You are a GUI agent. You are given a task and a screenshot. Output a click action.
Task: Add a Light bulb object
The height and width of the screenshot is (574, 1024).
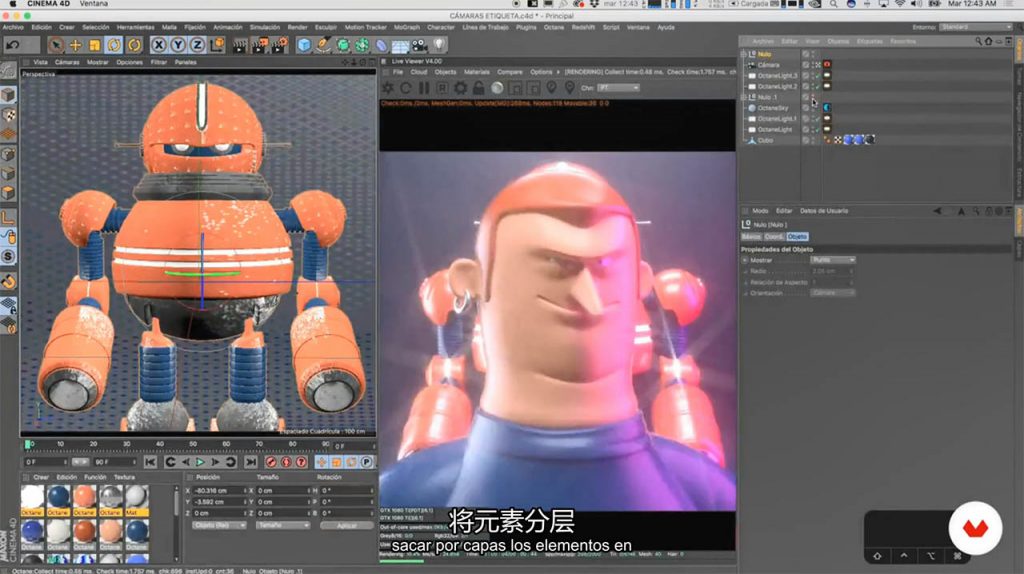click(x=440, y=44)
